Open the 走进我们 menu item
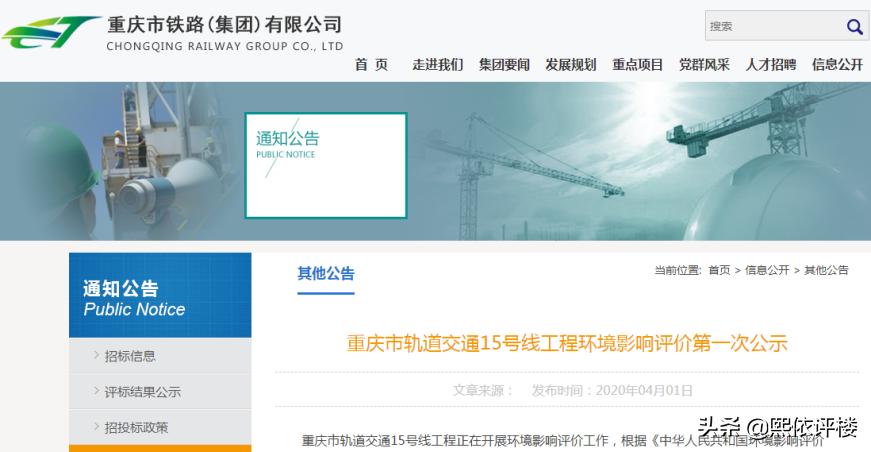 coord(438,65)
